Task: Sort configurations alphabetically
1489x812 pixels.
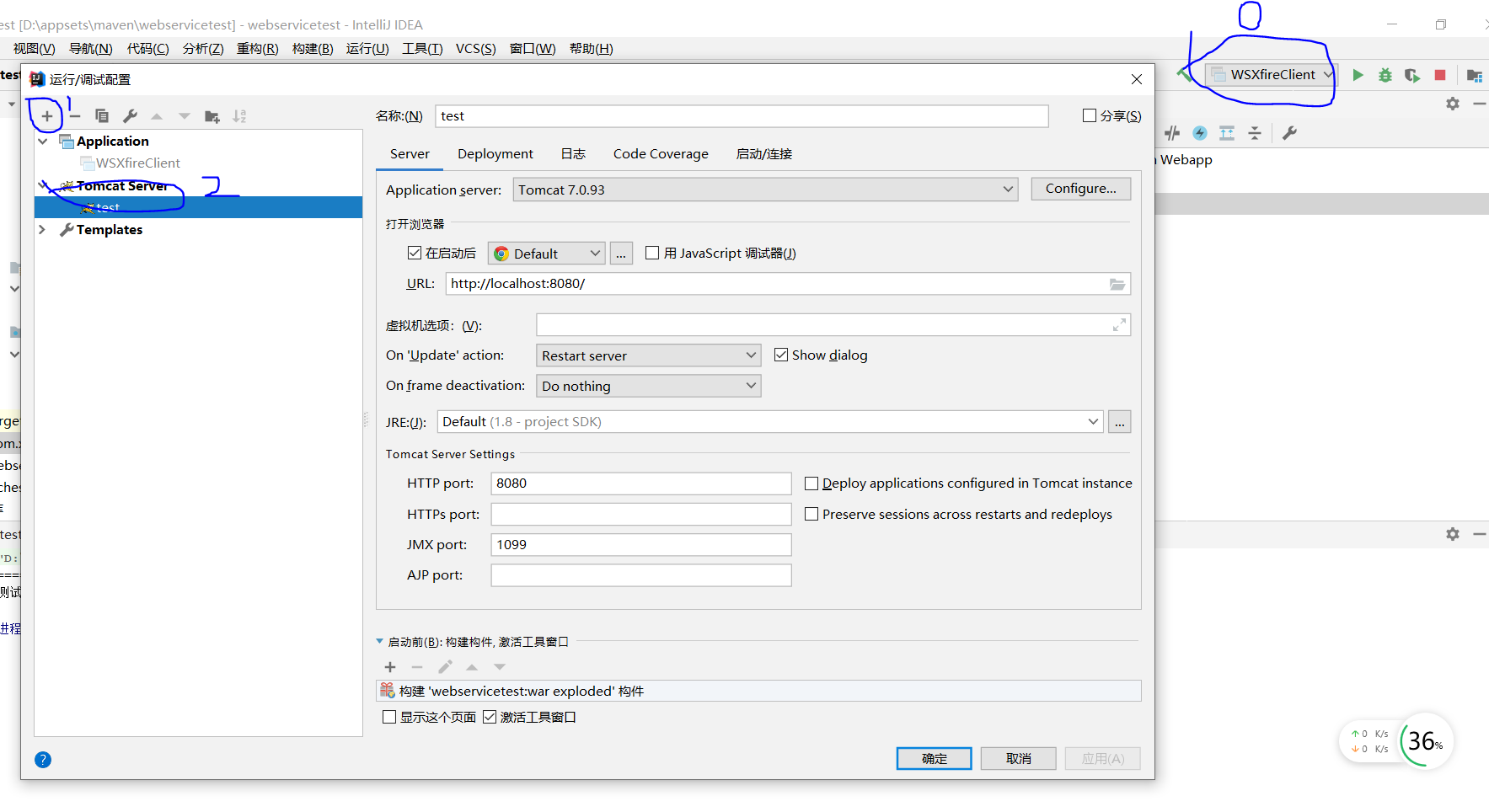Action: (239, 116)
